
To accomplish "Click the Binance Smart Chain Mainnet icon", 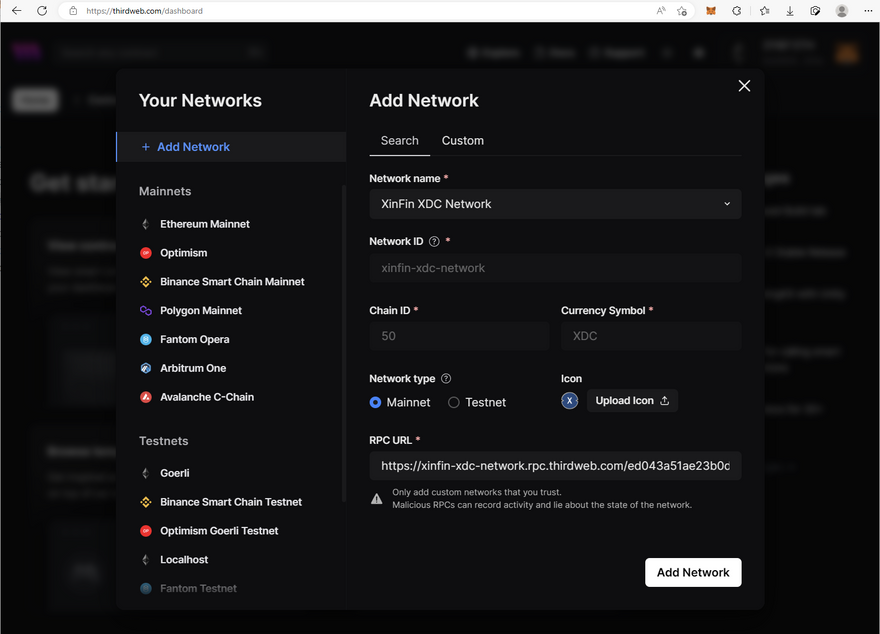I will point(145,282).
